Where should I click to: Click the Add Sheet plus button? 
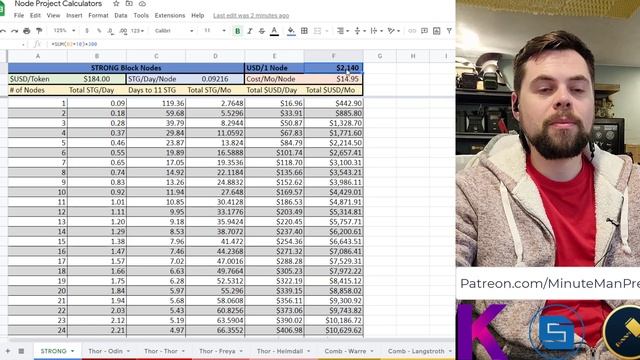7,351
